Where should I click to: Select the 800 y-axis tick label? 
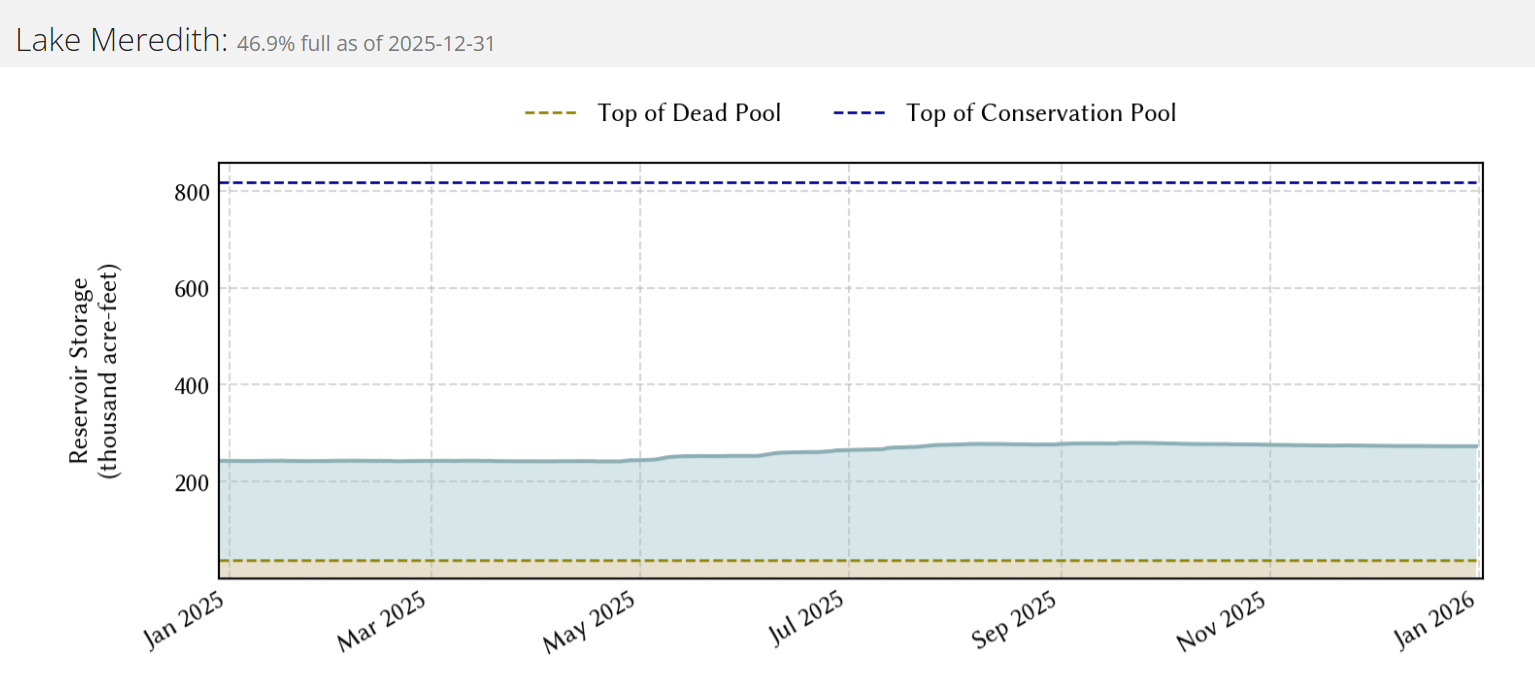(x=190, y=192)
